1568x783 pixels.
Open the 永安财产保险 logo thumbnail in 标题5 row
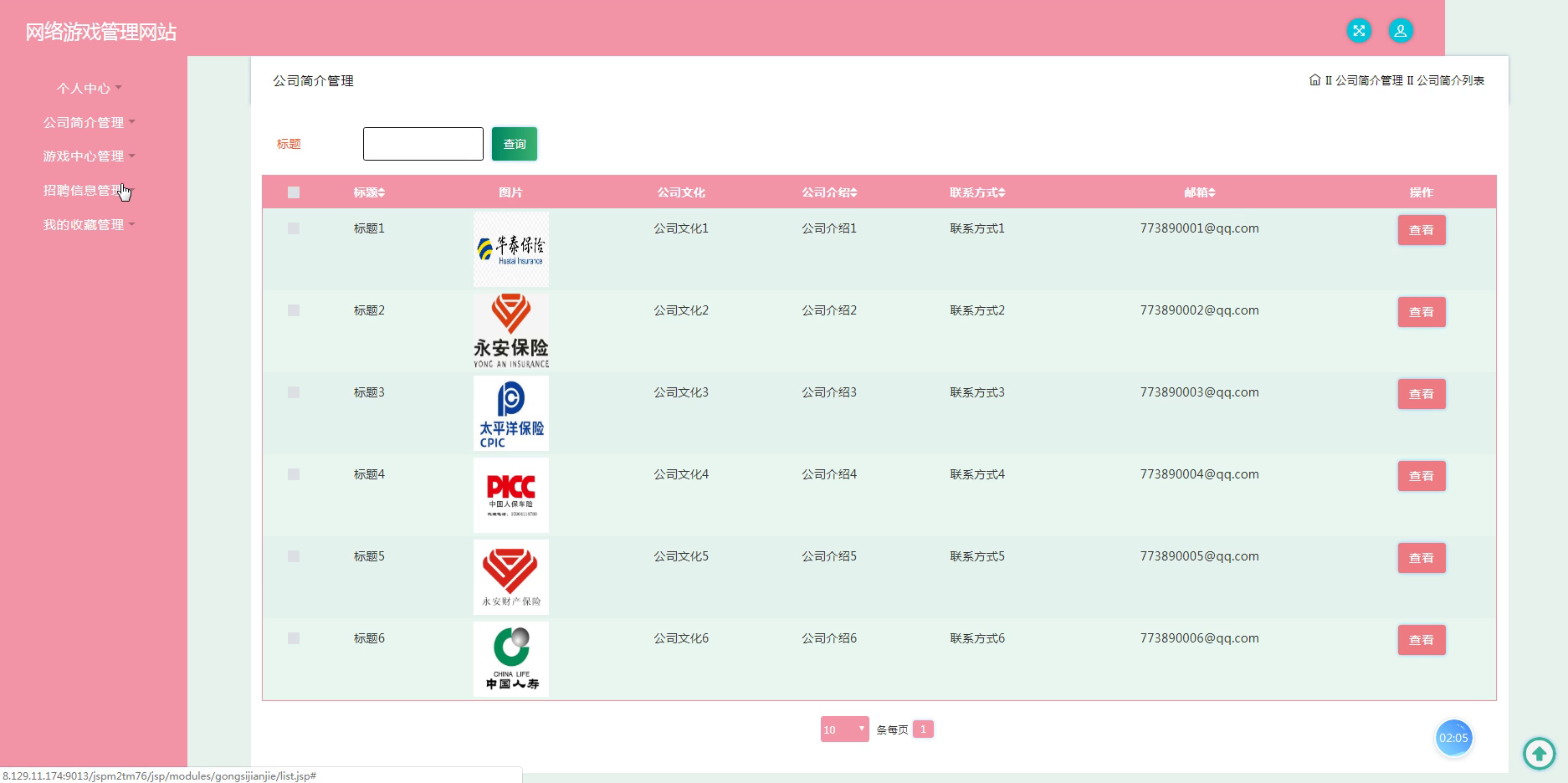[x=511, y=577]
